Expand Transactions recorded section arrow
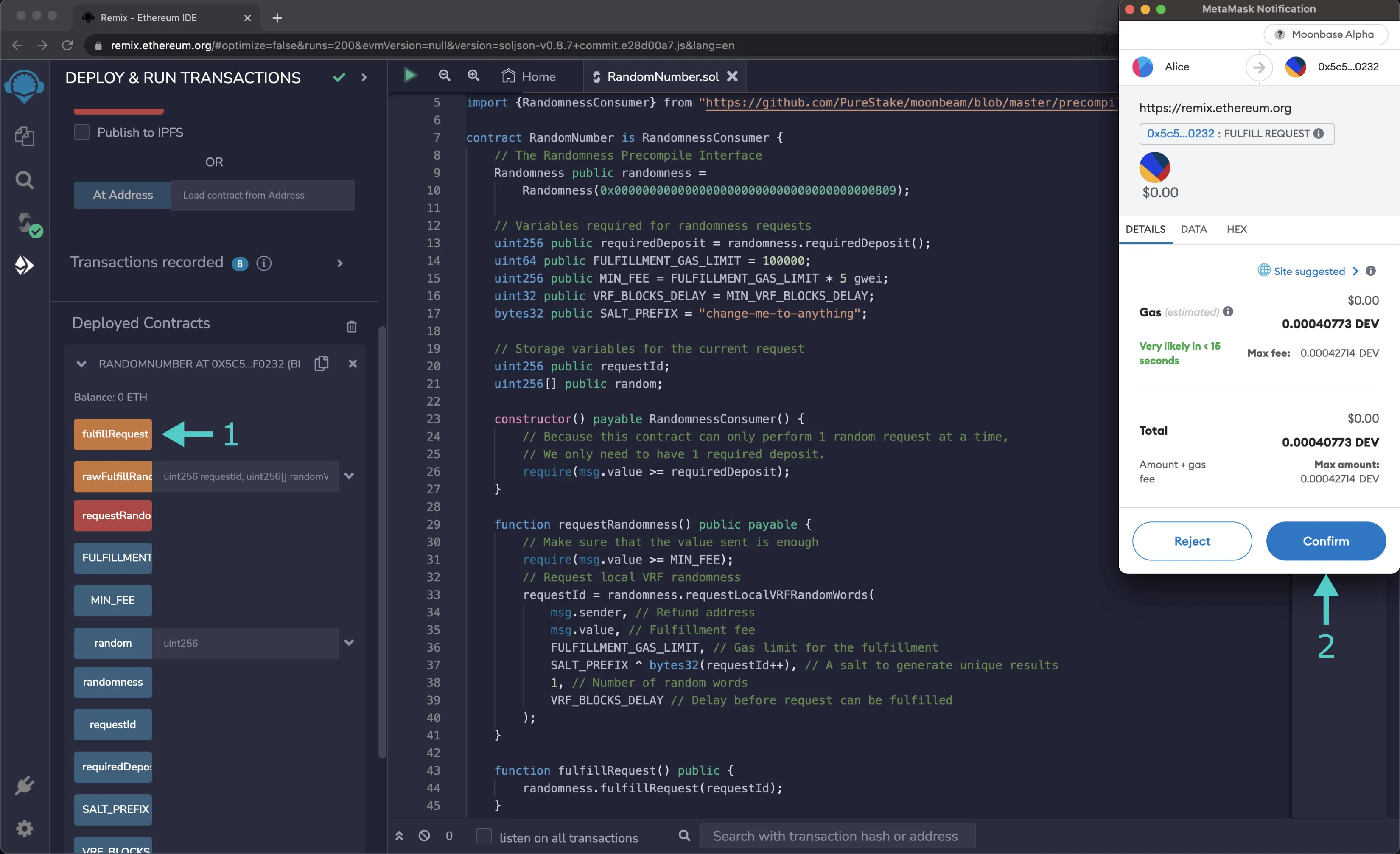Image resolution: width=1400 pixels, height=854 pixels. pos(340,262)
